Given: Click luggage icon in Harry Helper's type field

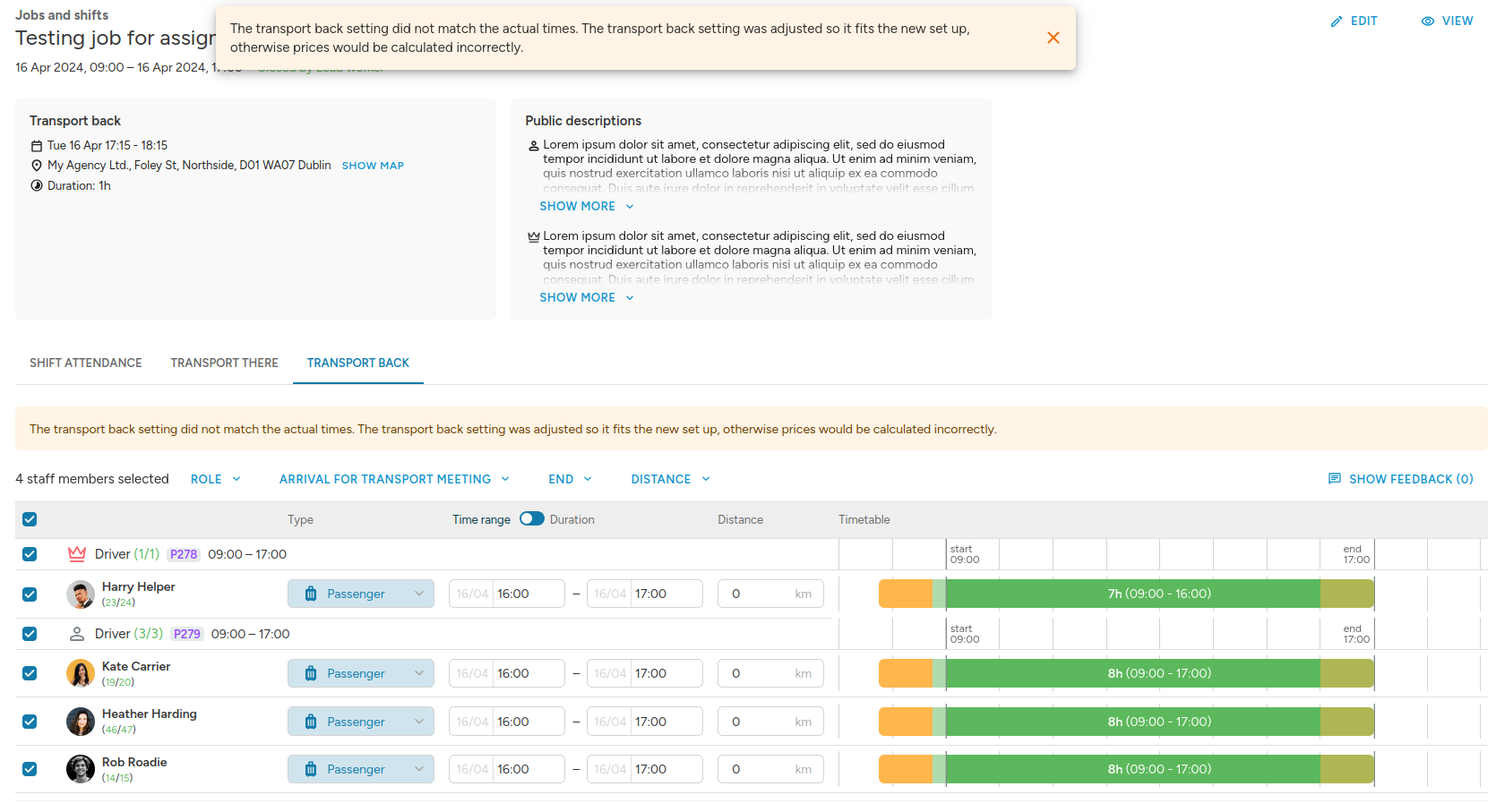Looking at the screenshot, I should (311, 594).
